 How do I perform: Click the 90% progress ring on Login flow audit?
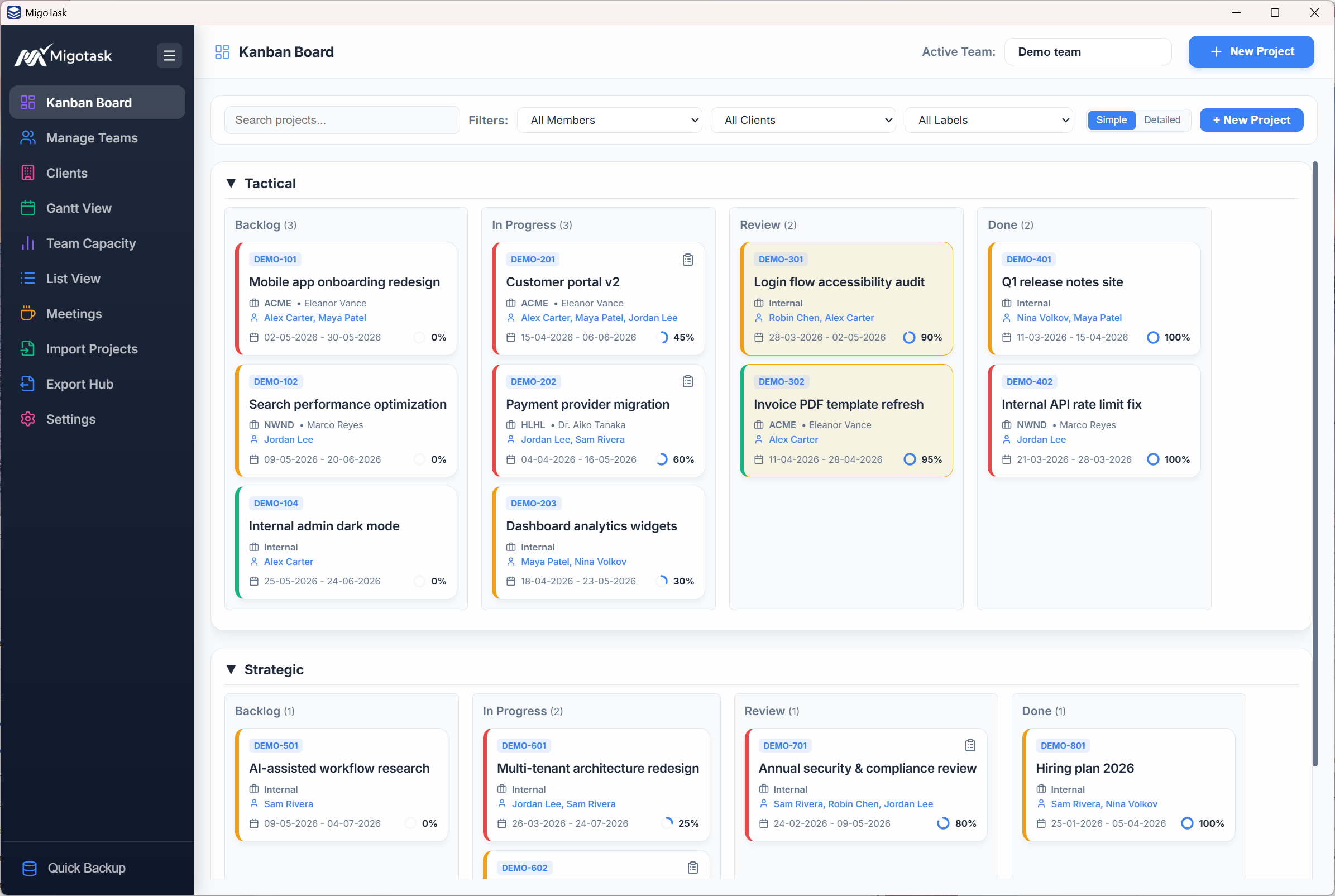pyautogui.click(x=908, y=337)
